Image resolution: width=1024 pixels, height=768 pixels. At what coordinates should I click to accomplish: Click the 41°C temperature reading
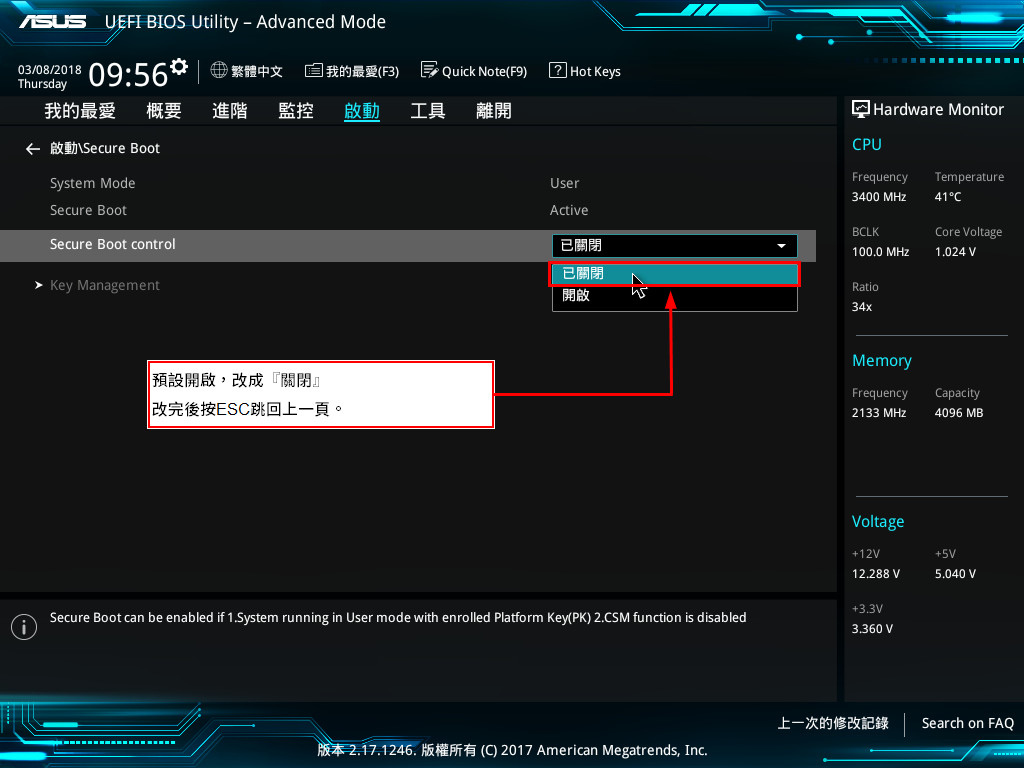pyautogui.click(x=948, y=197)
